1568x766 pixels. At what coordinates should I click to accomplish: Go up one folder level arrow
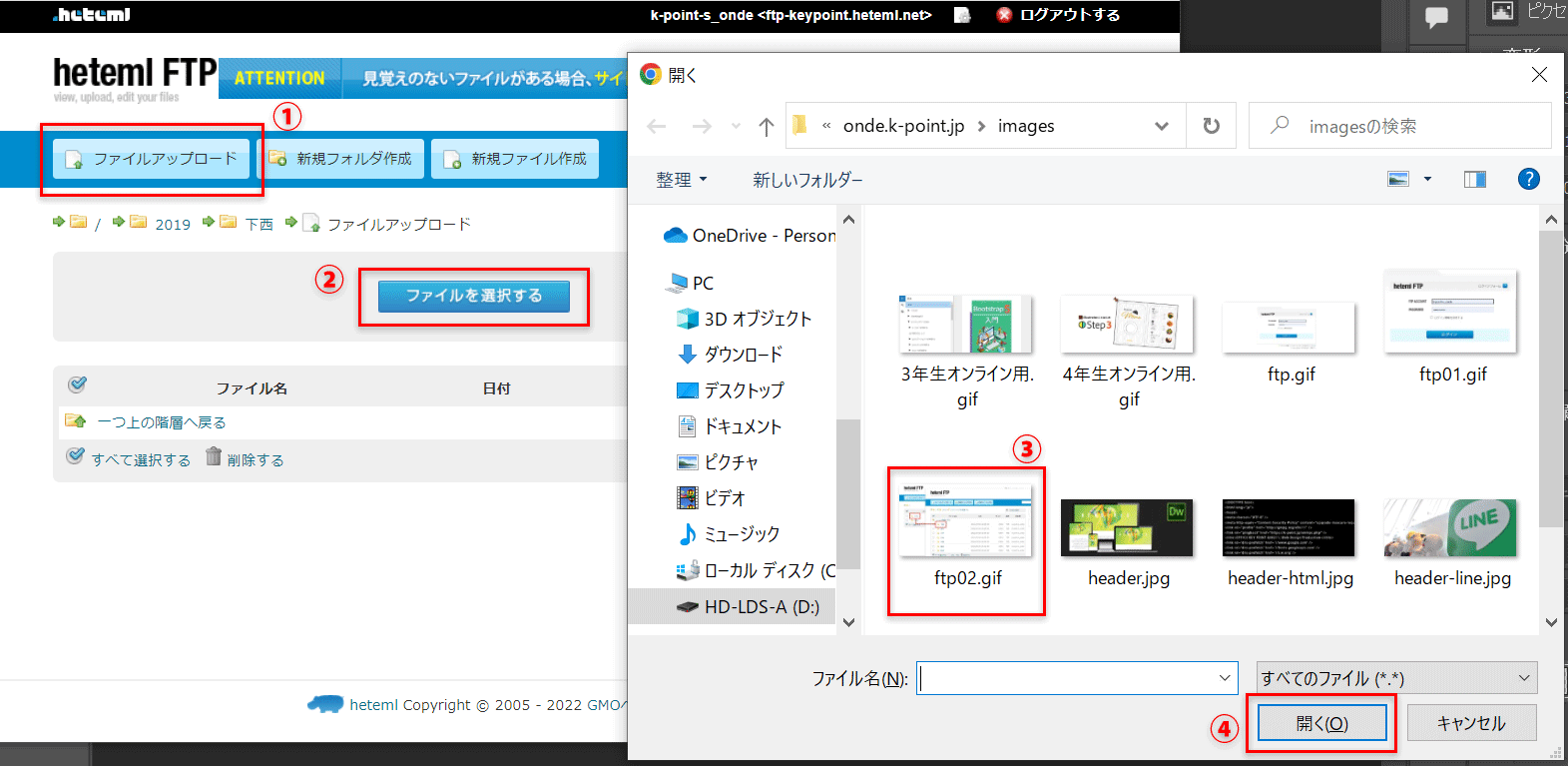[x=766, y=127]
